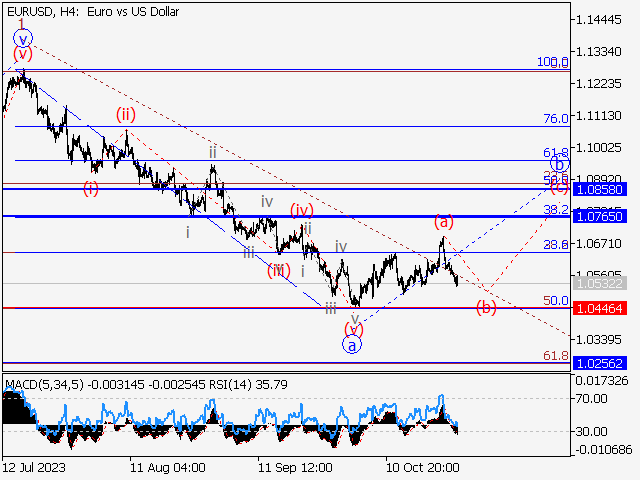The height and width of the screenshot is (480, 640).
Task: Select the 100.0 Fibonacci level label
Action: tap(553, 62)
